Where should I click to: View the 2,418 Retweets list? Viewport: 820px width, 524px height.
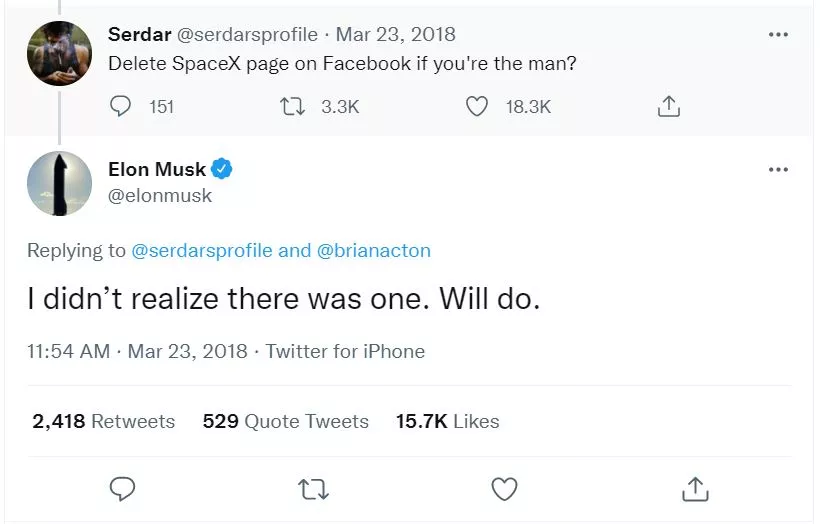tap(103, 421)
